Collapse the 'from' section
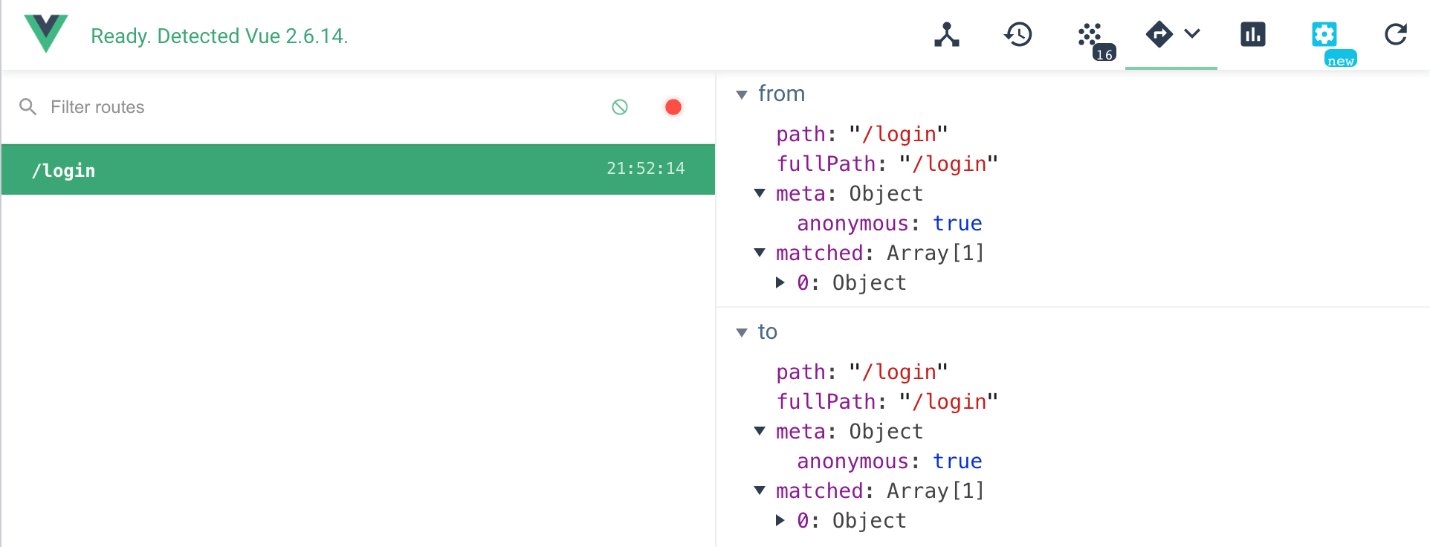Screen dimensions: 1430x547 coord(742,94)
